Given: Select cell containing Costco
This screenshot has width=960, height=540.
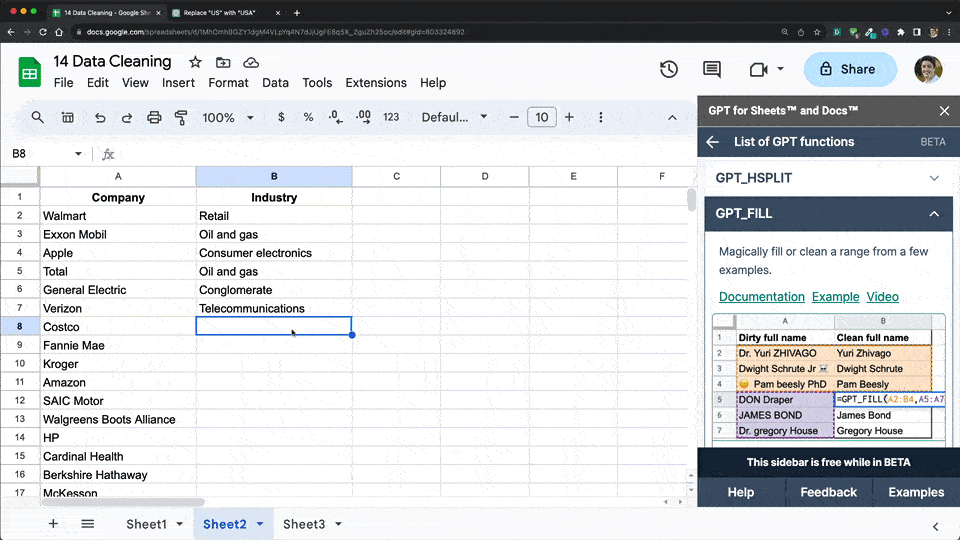Looking at the screenshot, I should 118,327.
